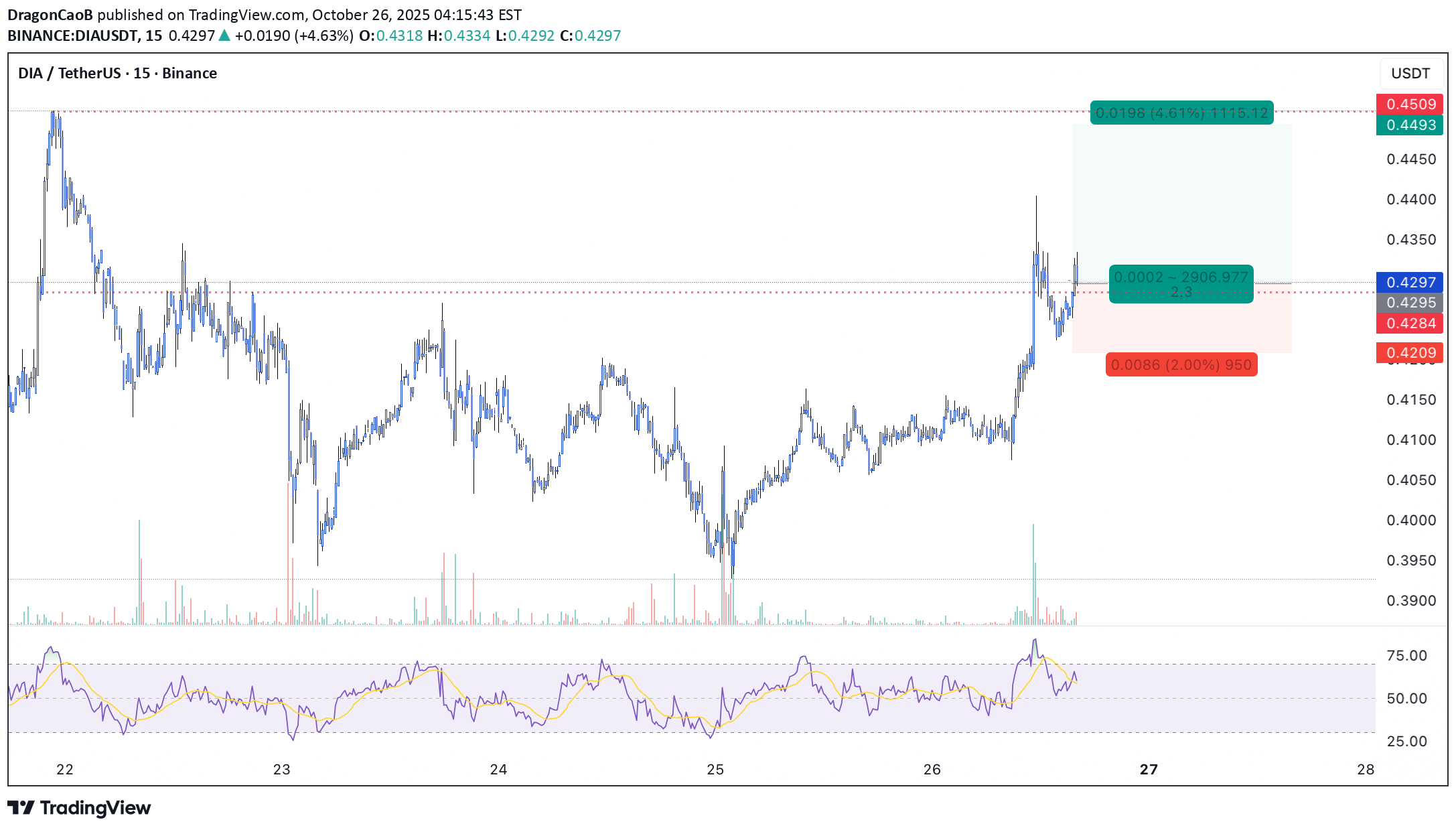Click the 75.00 level on RSI scale
The height and width of the screenshot is (830, 1456).
1406,655
